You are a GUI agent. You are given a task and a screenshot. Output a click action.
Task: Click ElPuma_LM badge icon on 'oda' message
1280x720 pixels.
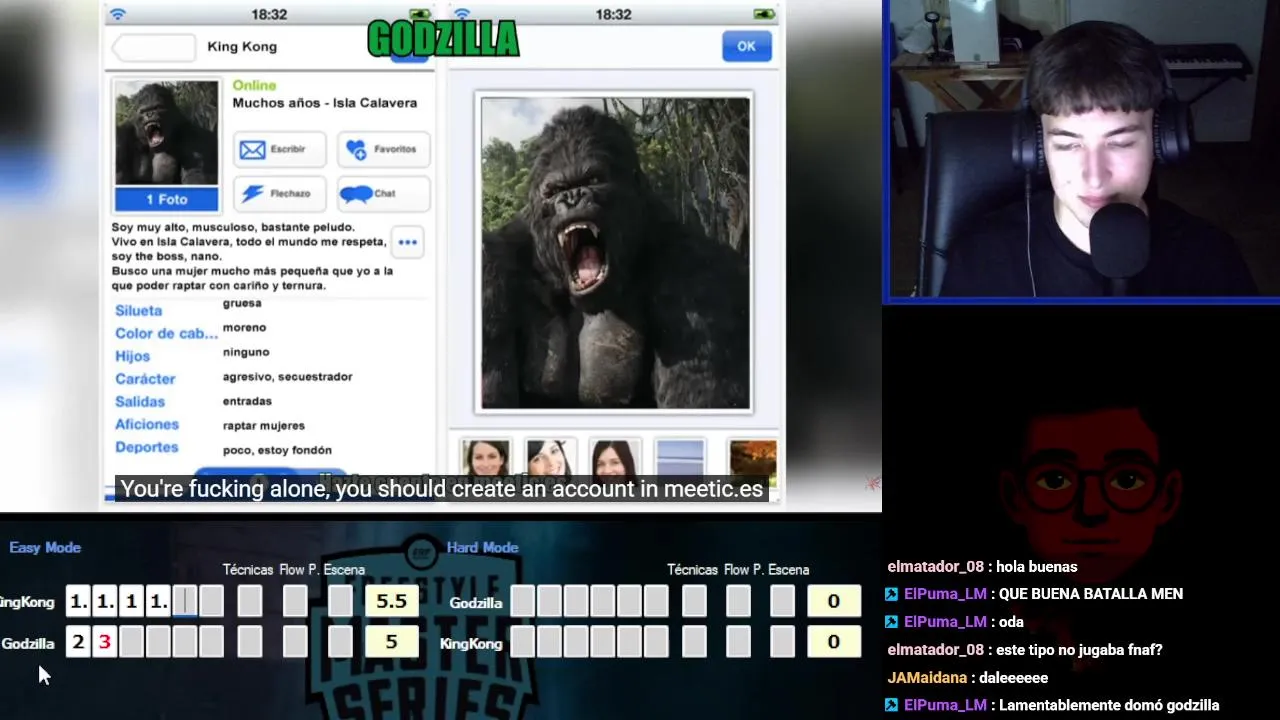pos(891,622)
